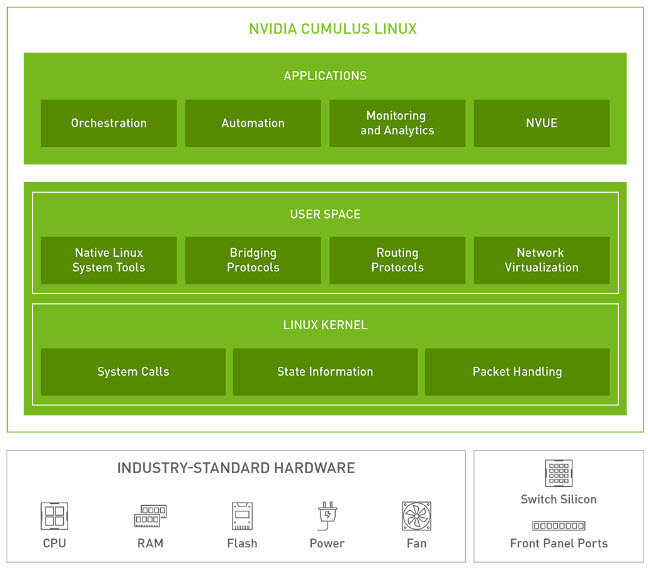Viewport: 648px width, 570px height.
Task: Select the Switch Silicon chip icon
Action: coord(558,473)
